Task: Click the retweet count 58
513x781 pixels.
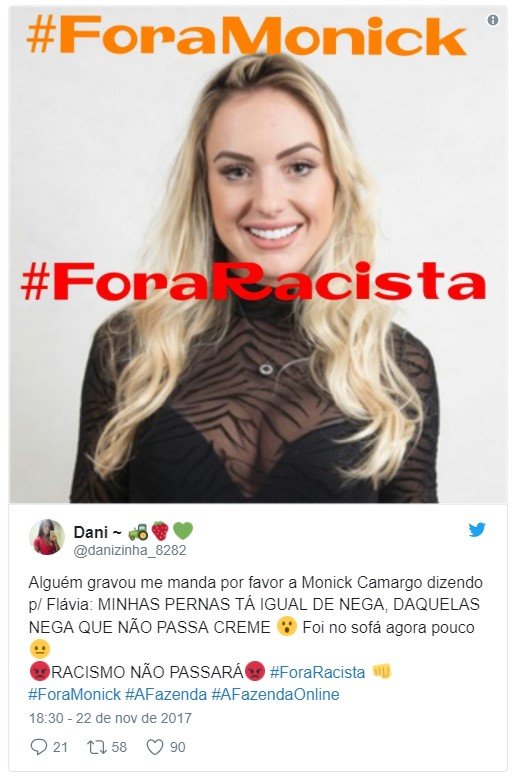Action: [119, 747]
